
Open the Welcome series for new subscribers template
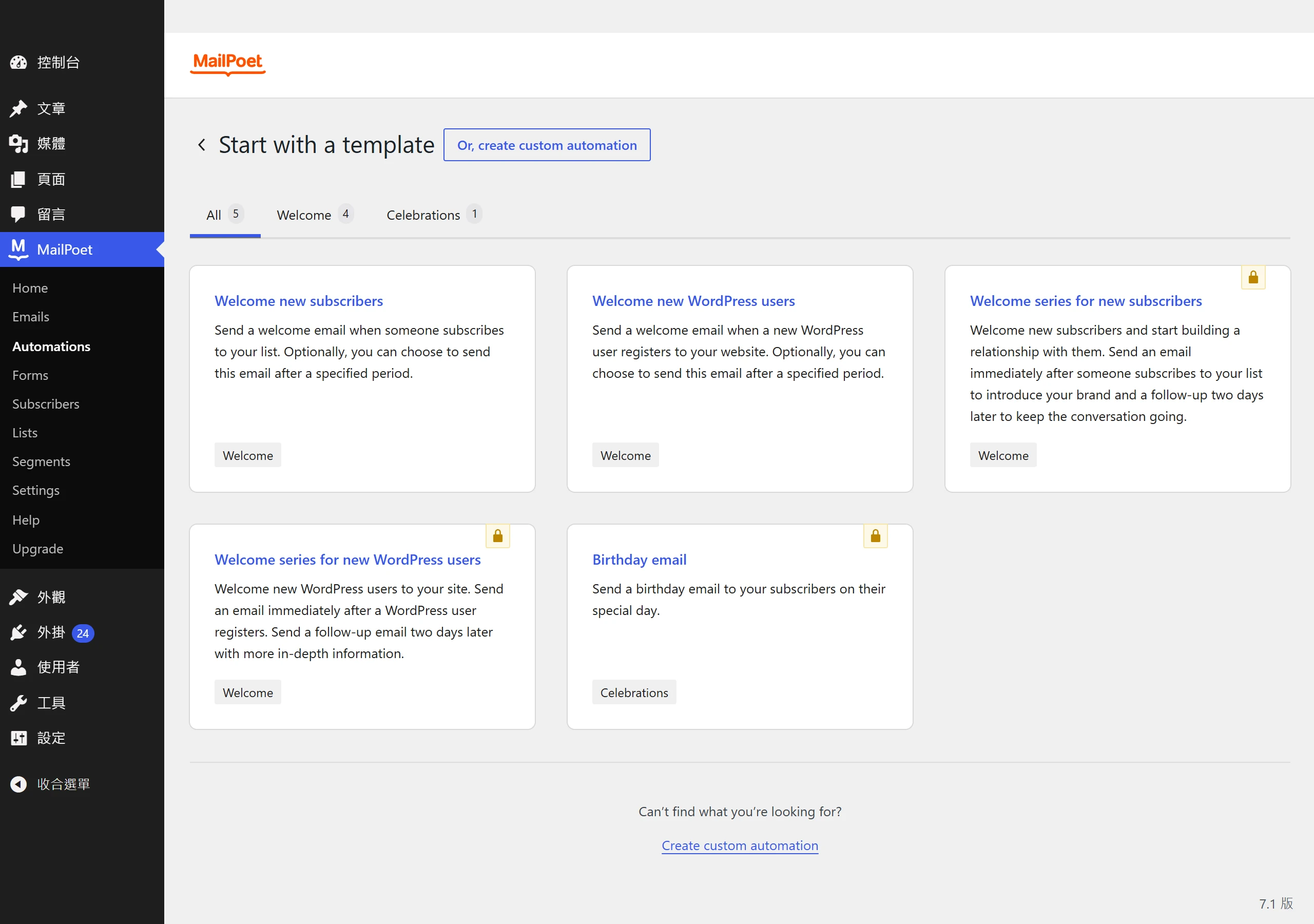[x=1086, y=301]
